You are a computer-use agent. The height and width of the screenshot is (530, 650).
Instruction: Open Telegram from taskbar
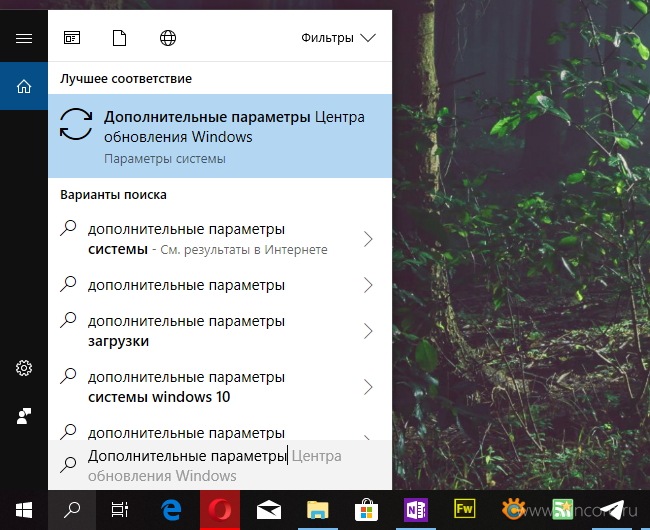(x=612, y=510)
